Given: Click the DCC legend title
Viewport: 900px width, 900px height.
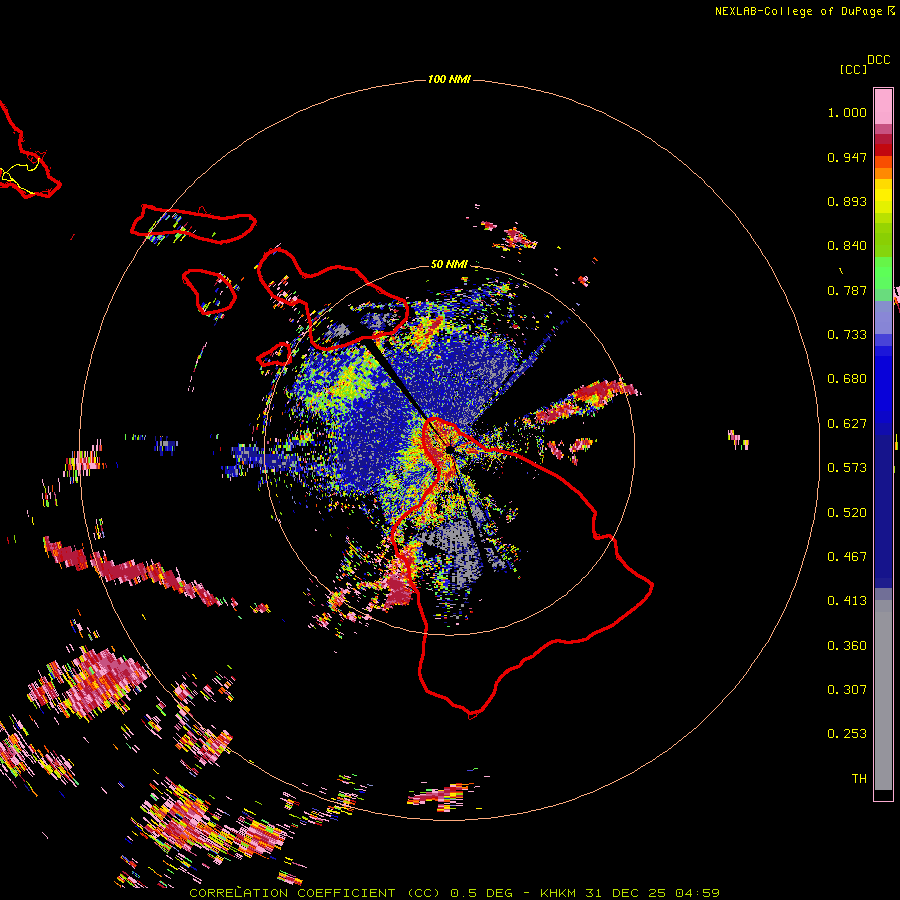Looking at the screenshot, I should tap(879, 60).
